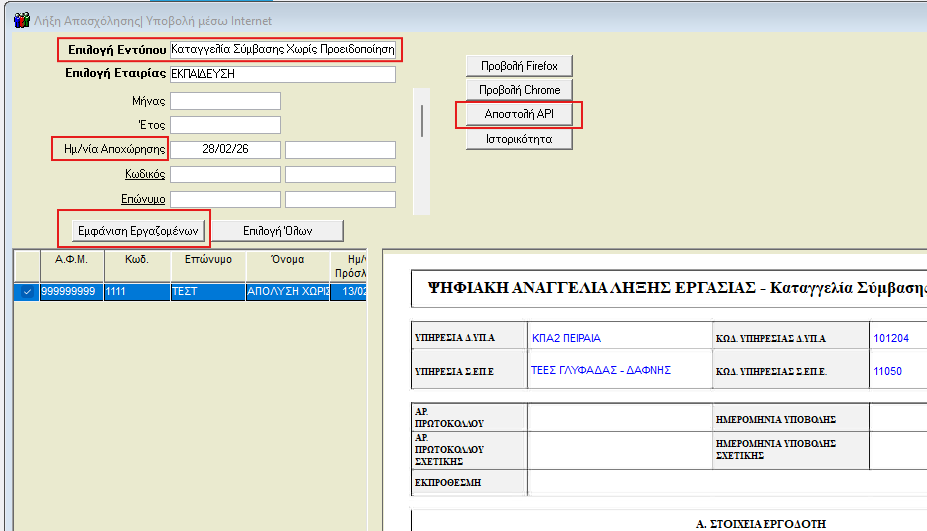Click the Μήνας input field
Viewport: 927px width, 531px height.
pos(225,101)
